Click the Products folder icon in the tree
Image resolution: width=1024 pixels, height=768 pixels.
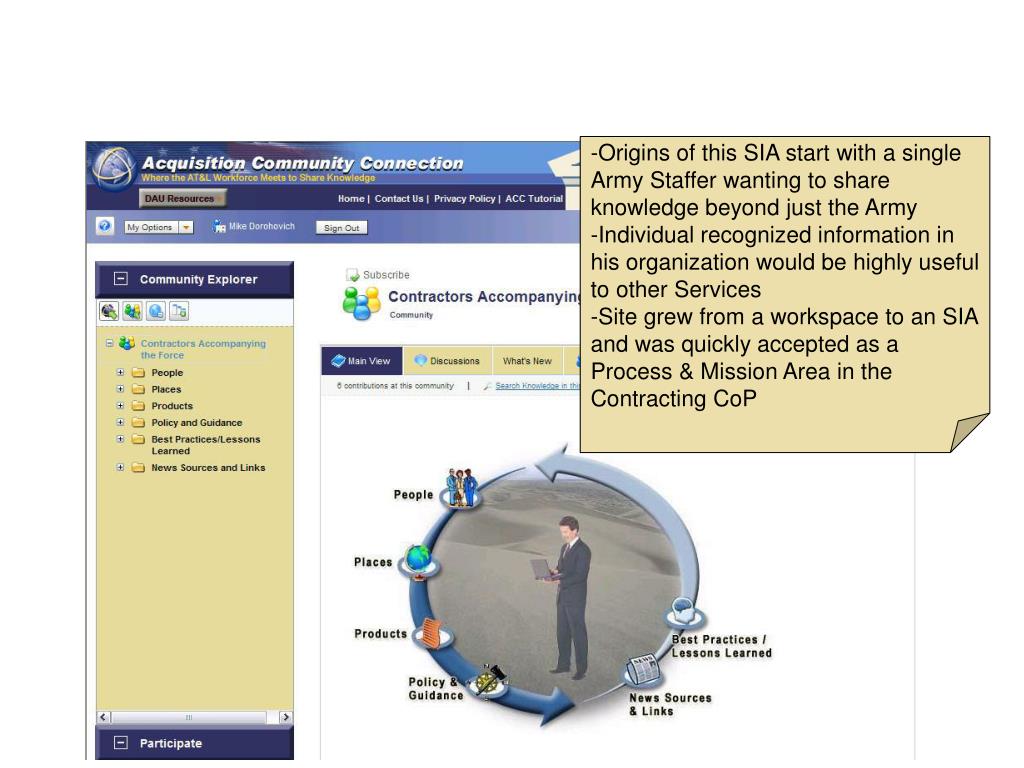(138, 406)
